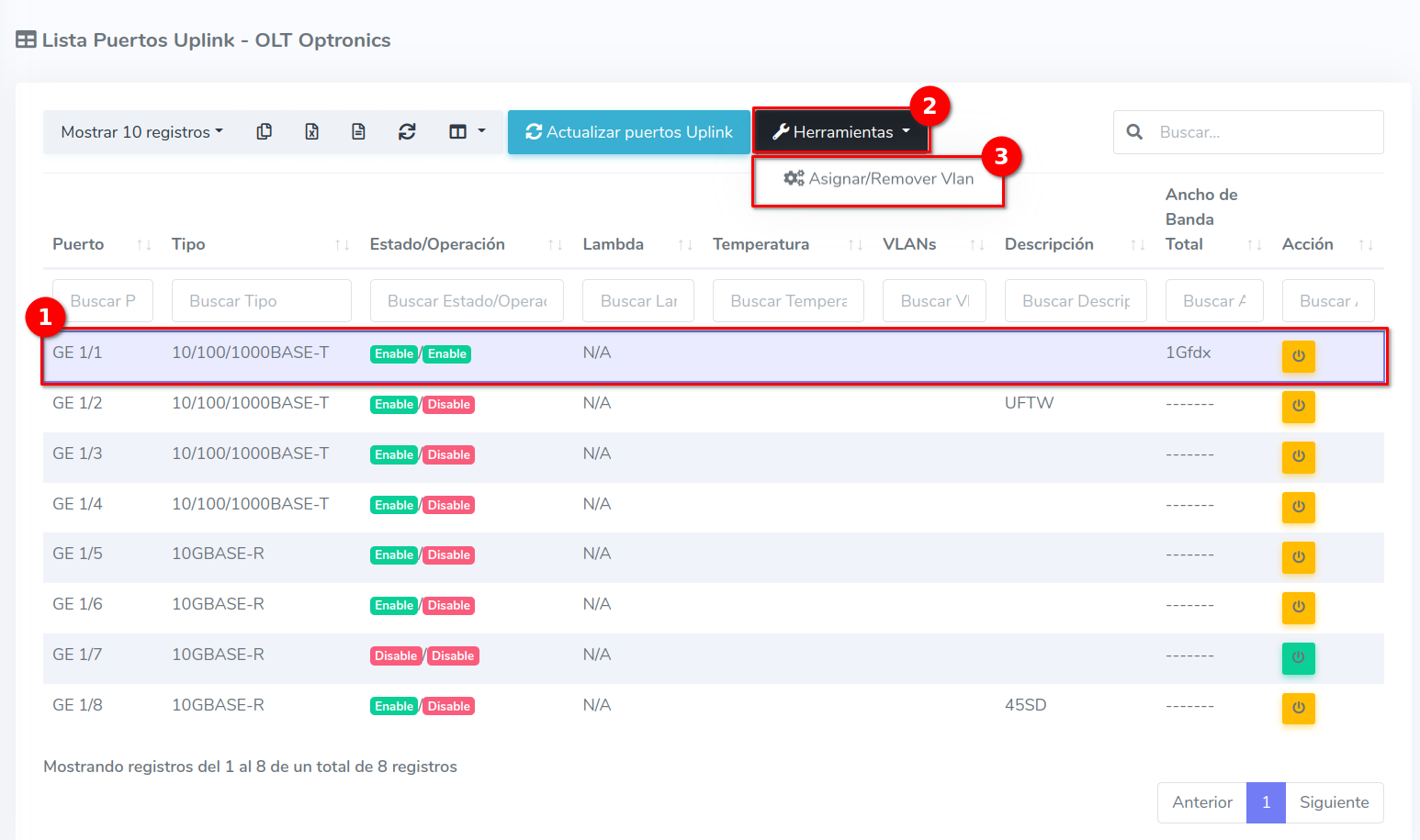The width and height of the screenshot is (1420, 840).
Task: Open the Mostrar 10 registros dropdown
Action: point(141,132)
